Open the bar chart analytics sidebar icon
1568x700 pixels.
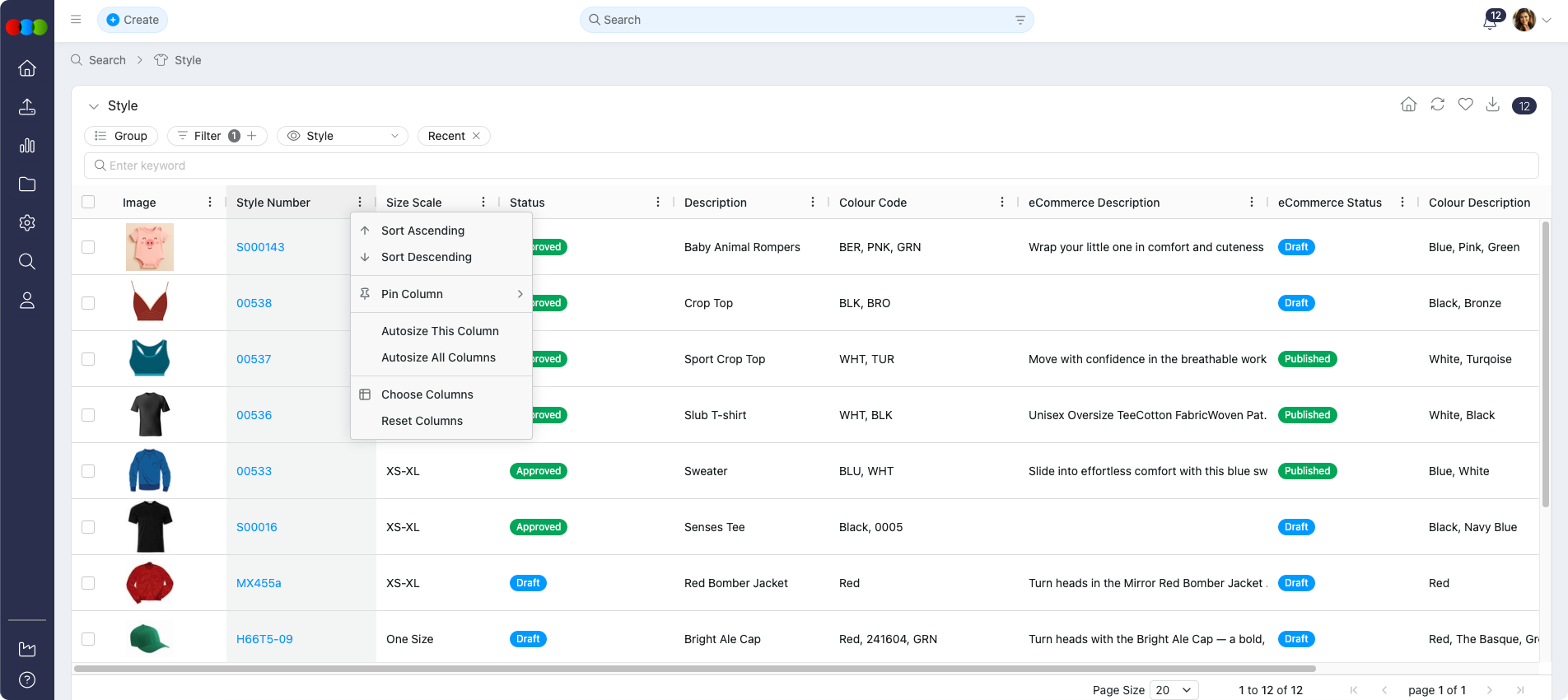coord(27,146)
